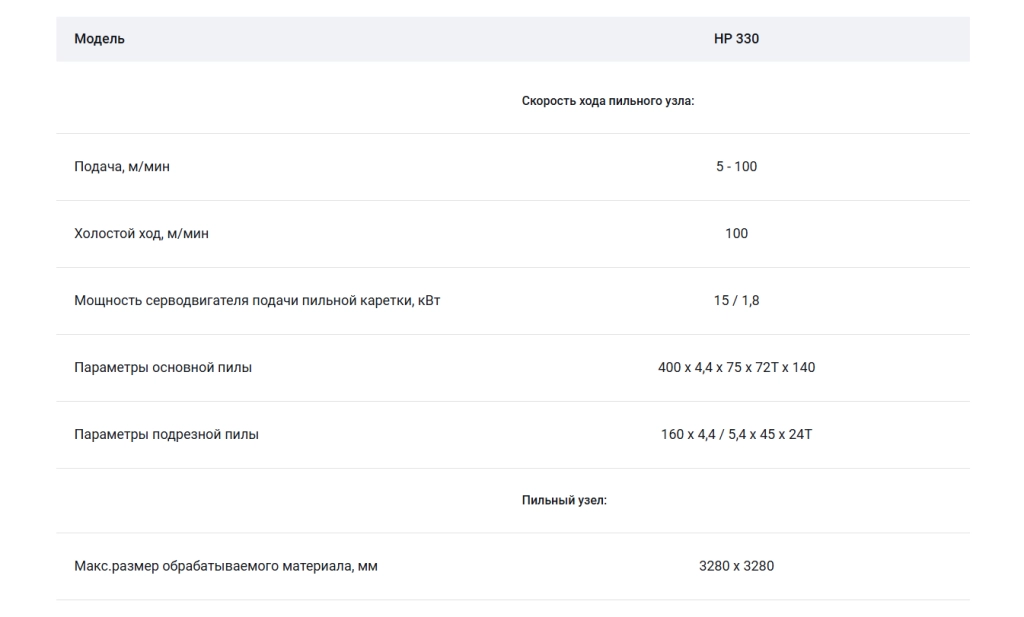Click the мм unit in max size row

(368, 567)
